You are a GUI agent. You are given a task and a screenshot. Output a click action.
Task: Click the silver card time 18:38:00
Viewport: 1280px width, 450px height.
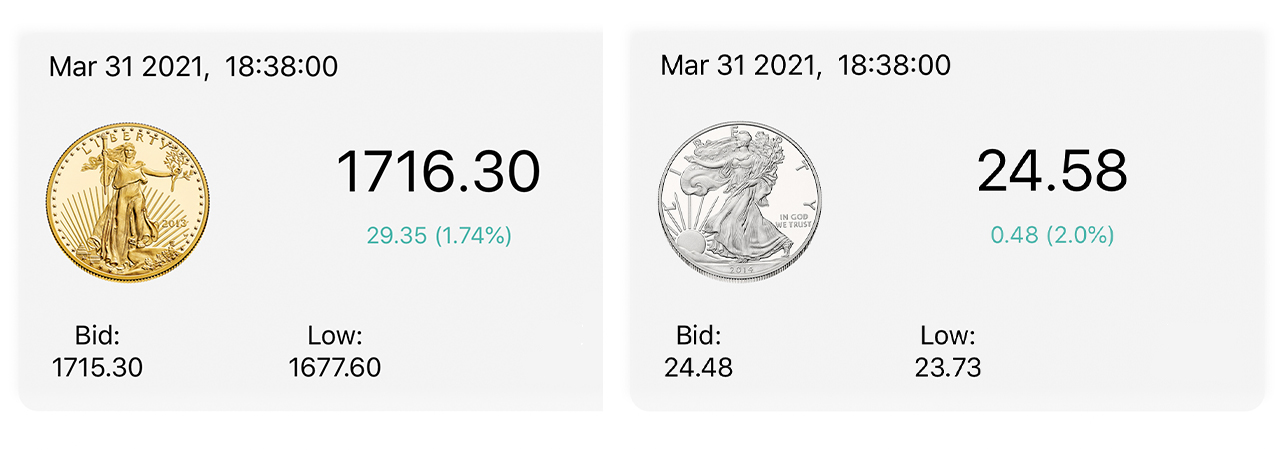point(894,66)
